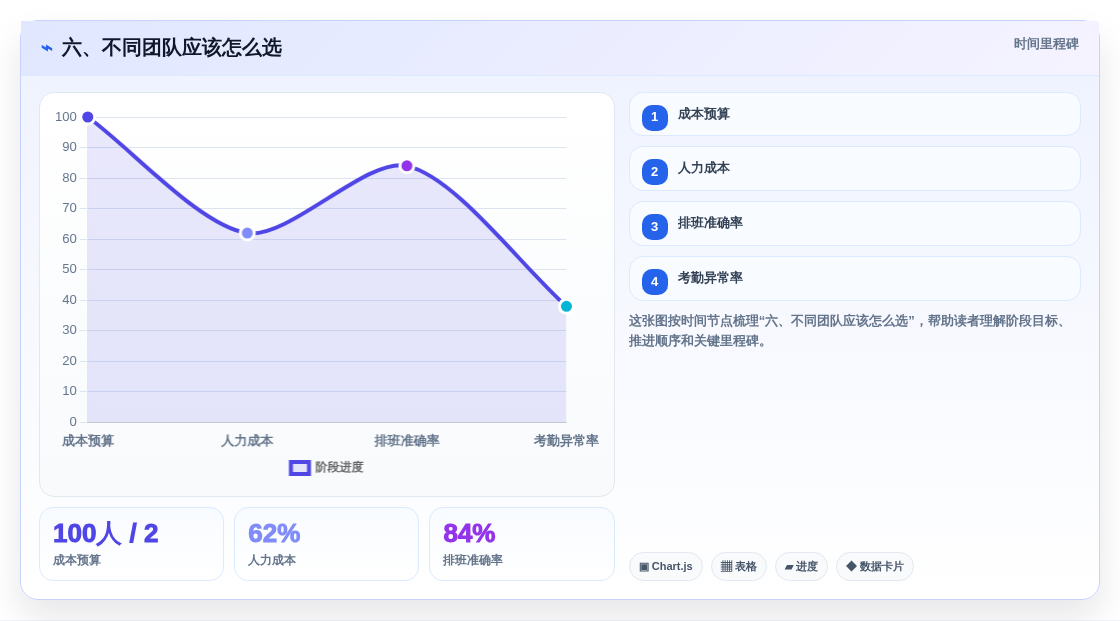Open the 进度 tag

click(801, 567)
